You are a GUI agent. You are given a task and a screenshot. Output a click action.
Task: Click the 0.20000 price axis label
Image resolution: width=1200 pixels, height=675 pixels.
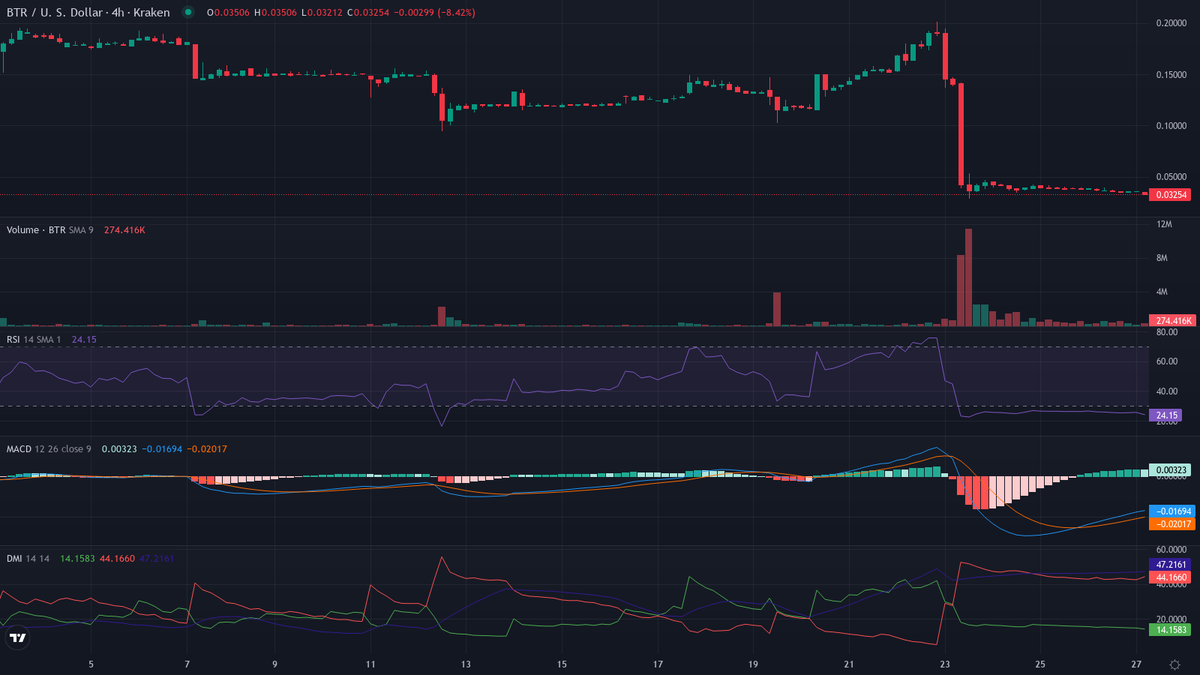pos(1170,22)
